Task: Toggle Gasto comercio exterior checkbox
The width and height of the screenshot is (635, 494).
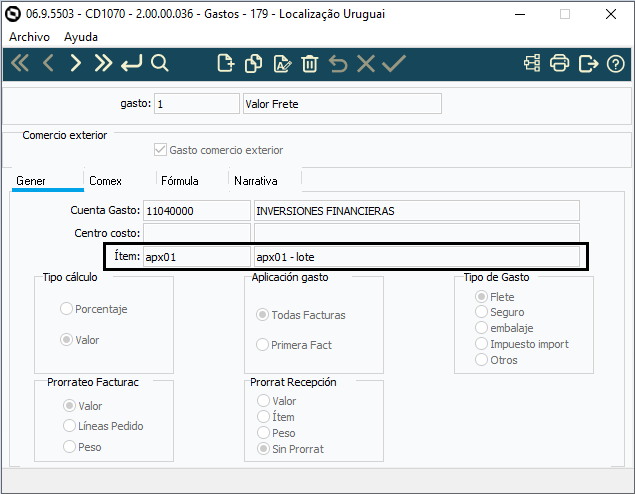Action: 160,150
